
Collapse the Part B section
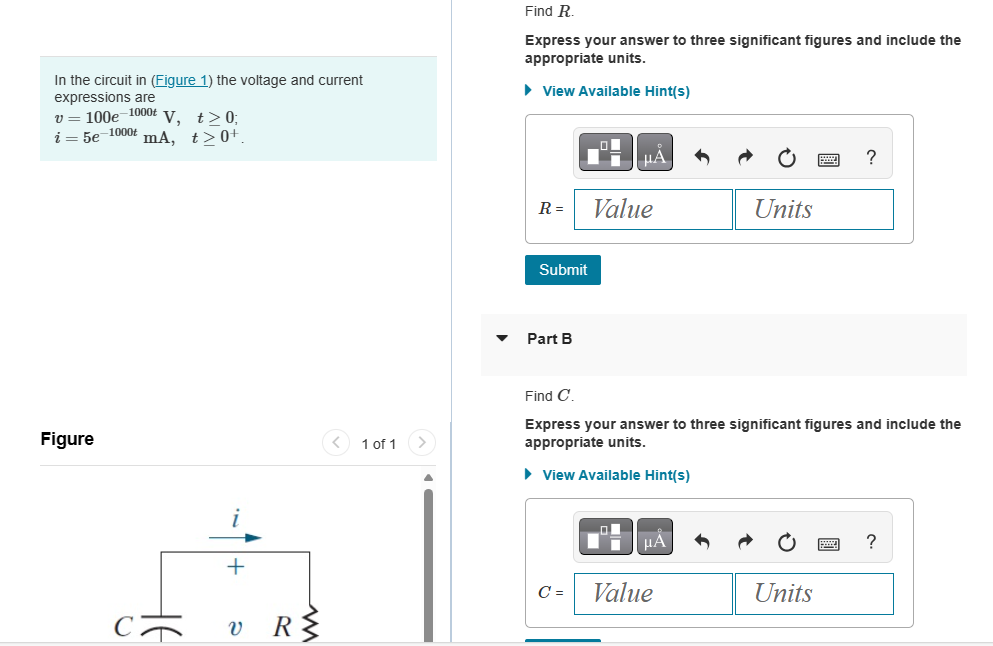pyautogui.click(x=501, y=338)
